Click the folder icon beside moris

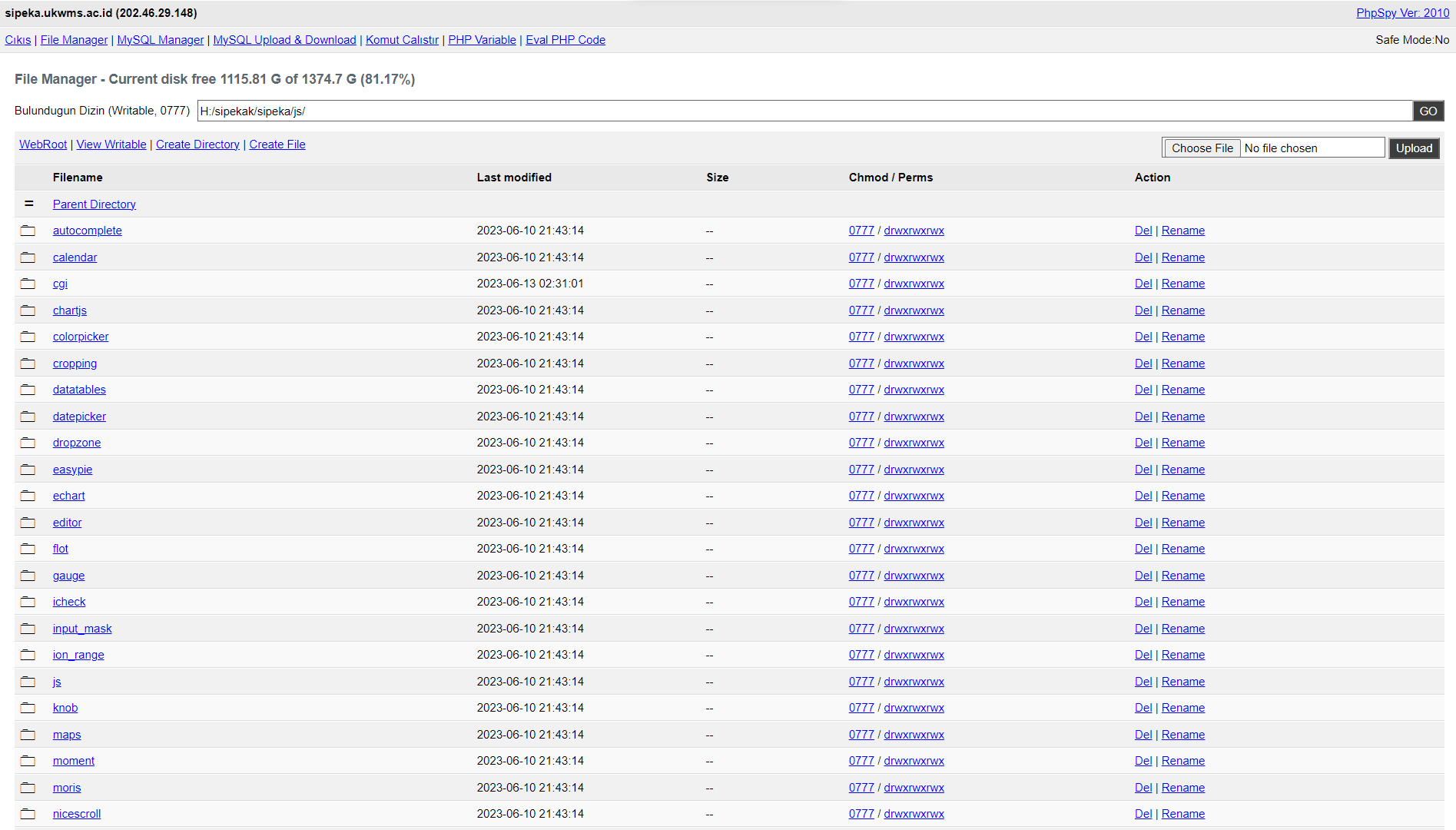(x=28, y=788)
